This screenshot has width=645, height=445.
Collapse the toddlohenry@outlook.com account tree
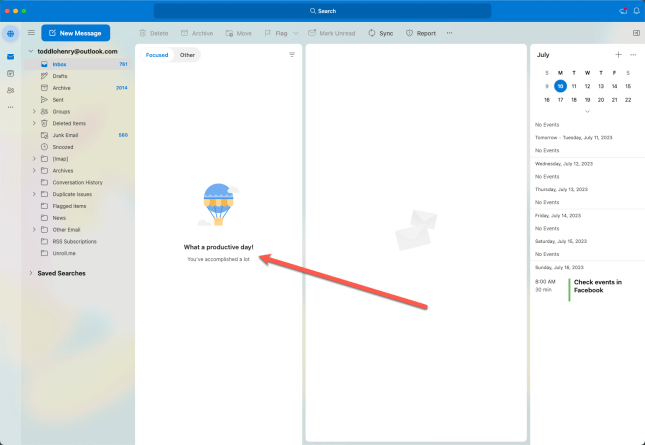click(31, 51)
